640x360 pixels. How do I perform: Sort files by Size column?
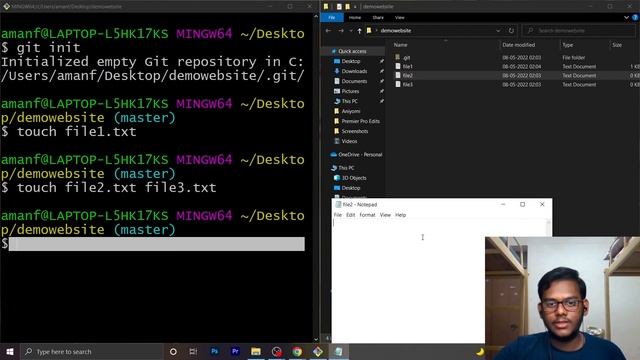[617, 45]
